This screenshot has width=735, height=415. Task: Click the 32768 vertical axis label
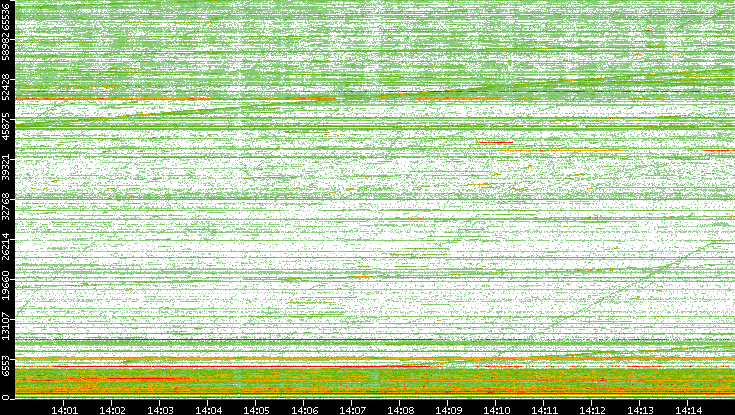(5, 206)
